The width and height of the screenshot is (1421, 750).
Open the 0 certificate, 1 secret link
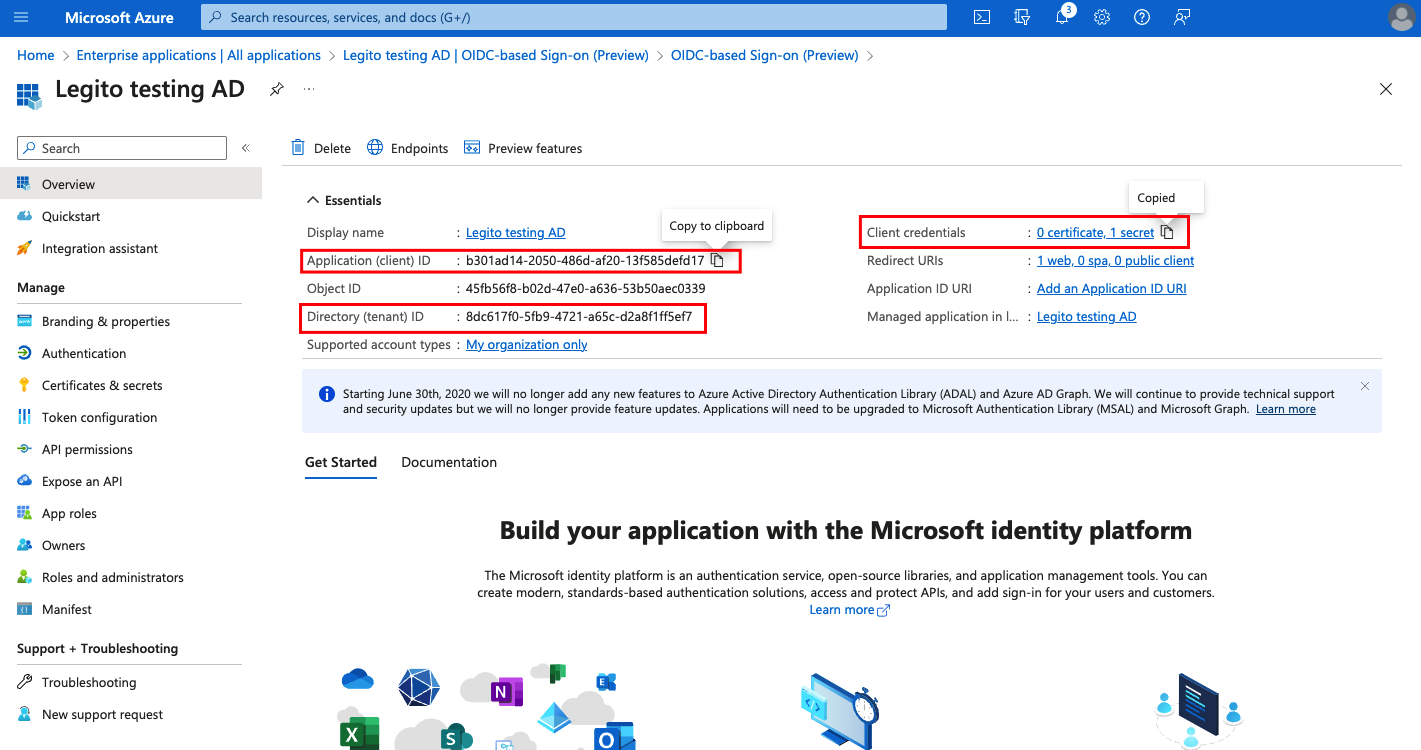(1096, 233)
